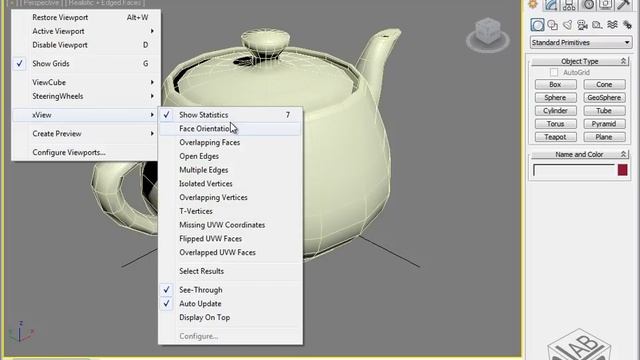Expand the Create Preview submenu
Screen dimensions: 640x360
click(x=86, y=134)
